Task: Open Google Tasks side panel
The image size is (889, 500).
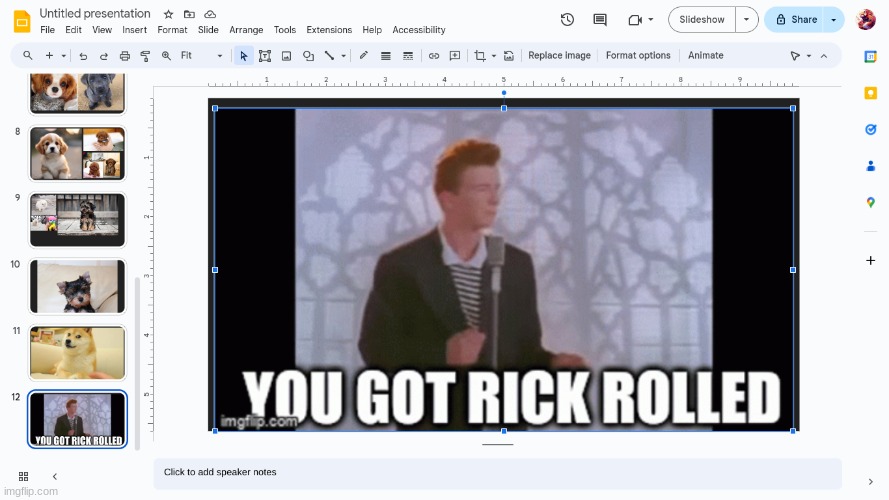Action: [870, 130]
